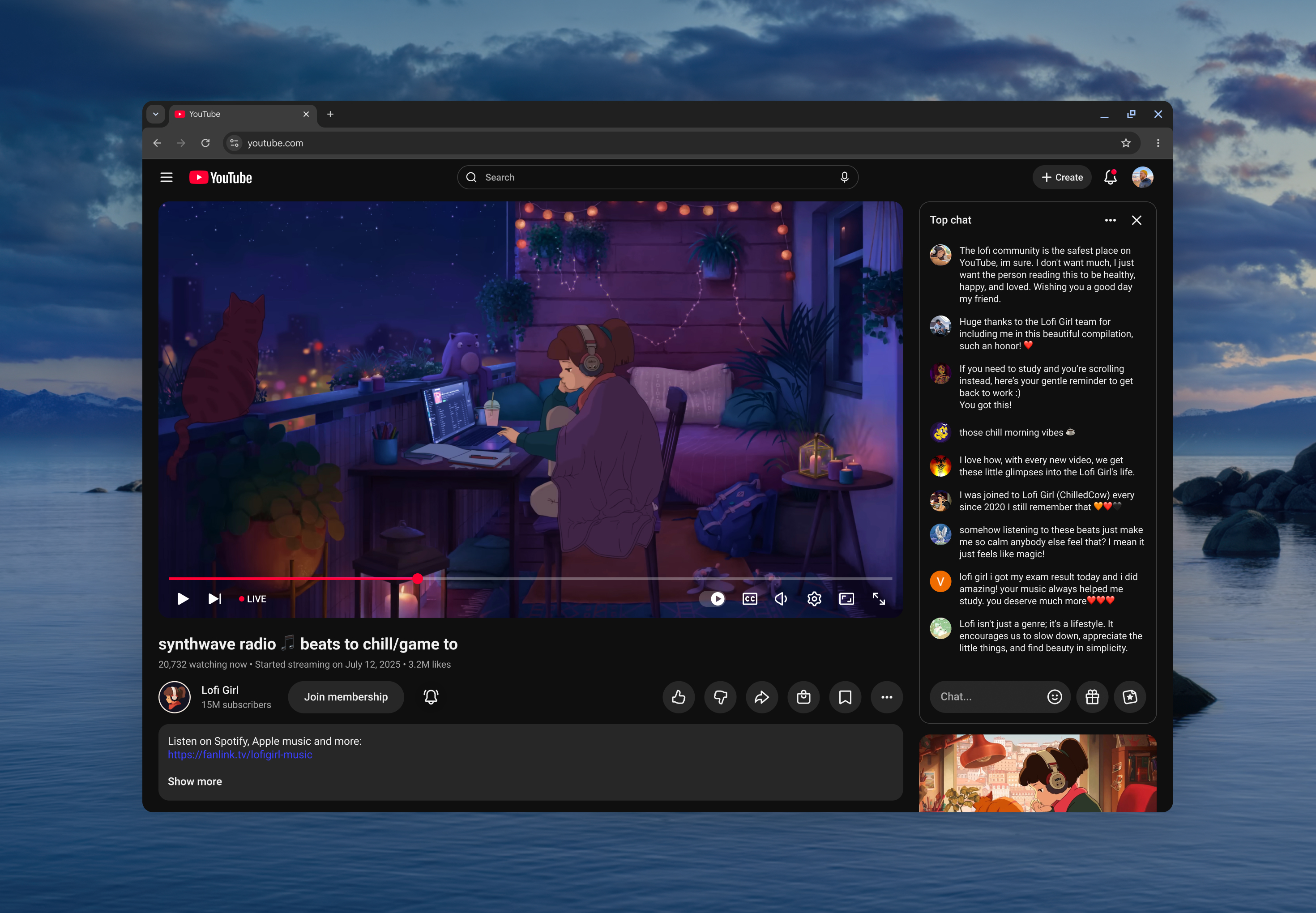Image resolution: width=1316 pixels, height=913 pixels.
Task: Open the tab search dropdown arrow
Action: pos(156,114)
